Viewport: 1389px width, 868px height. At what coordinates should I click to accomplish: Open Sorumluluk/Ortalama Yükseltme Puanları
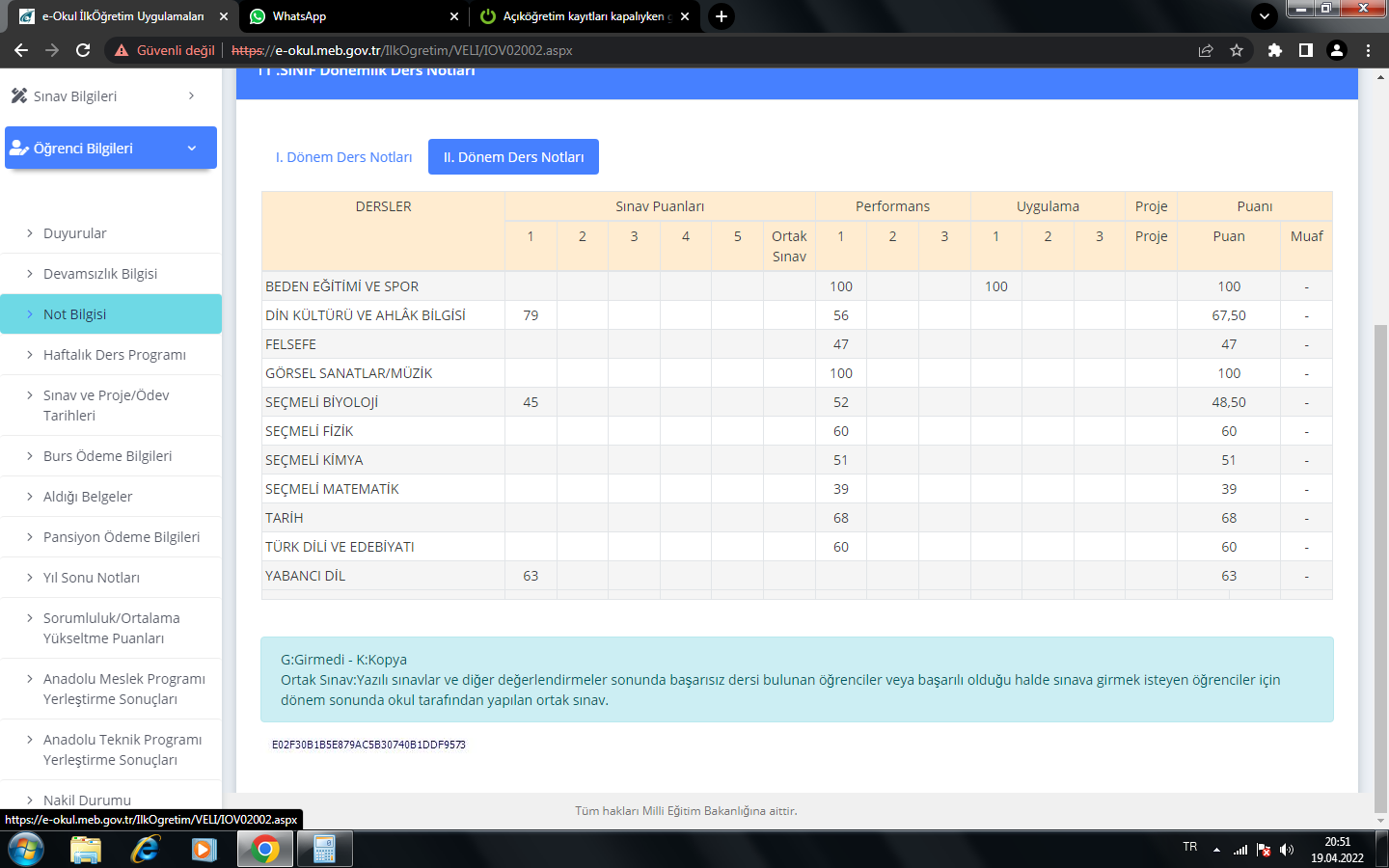[111, 628]
